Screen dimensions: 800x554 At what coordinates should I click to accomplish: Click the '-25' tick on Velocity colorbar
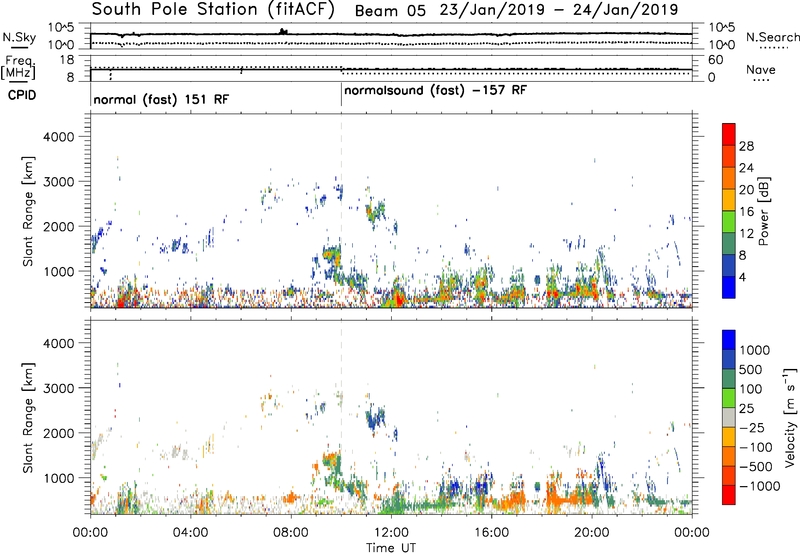point(753,427)
